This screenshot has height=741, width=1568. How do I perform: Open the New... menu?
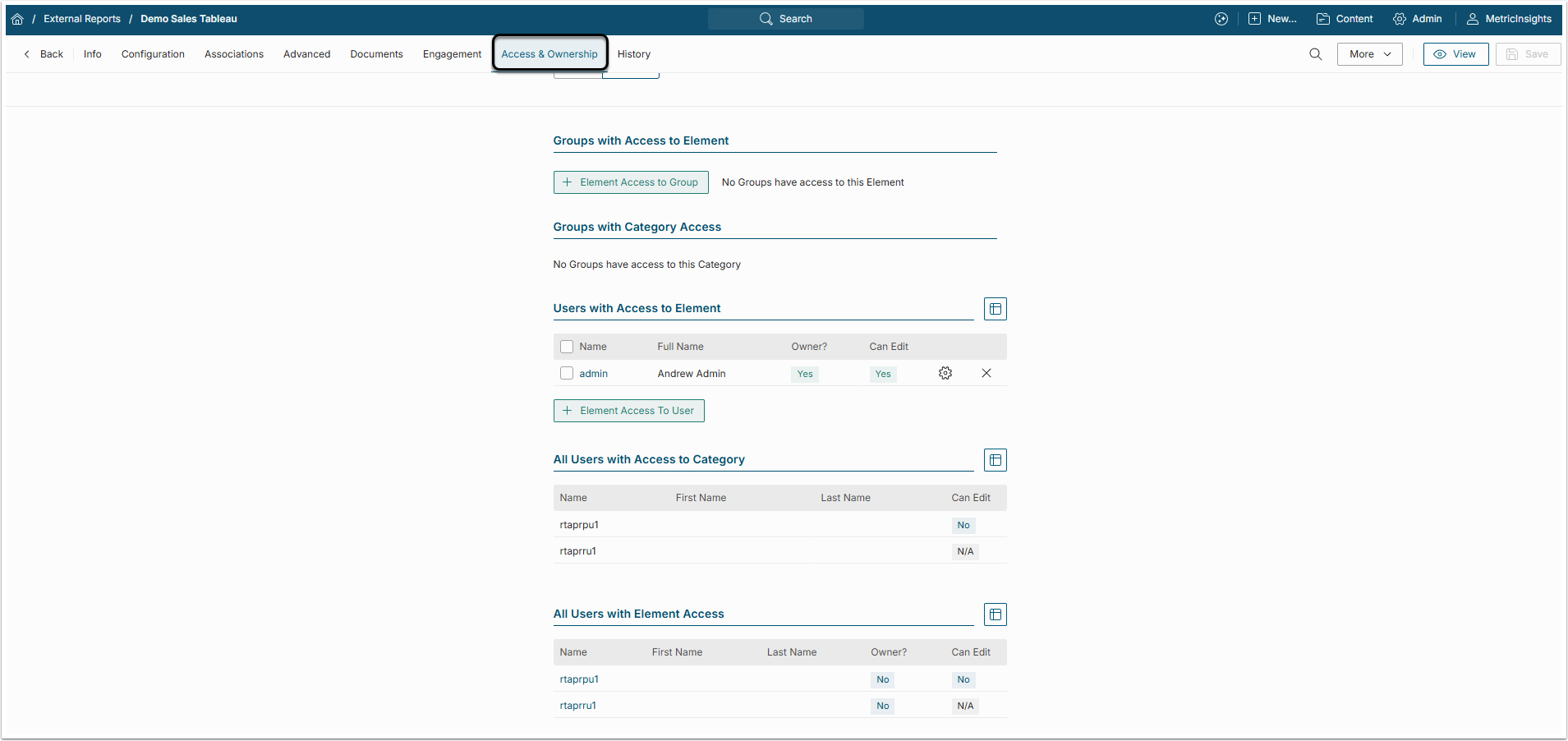1272,19
